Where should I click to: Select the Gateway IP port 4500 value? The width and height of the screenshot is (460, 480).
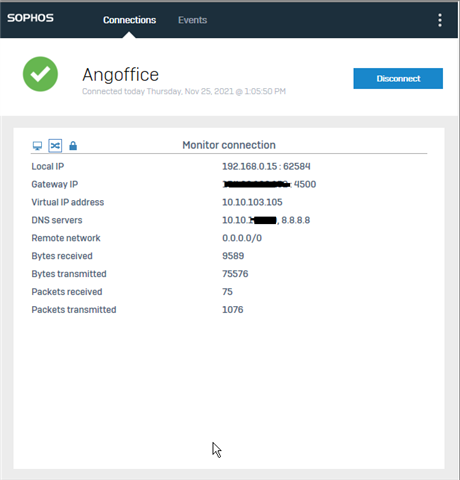(x=305, y=184)
